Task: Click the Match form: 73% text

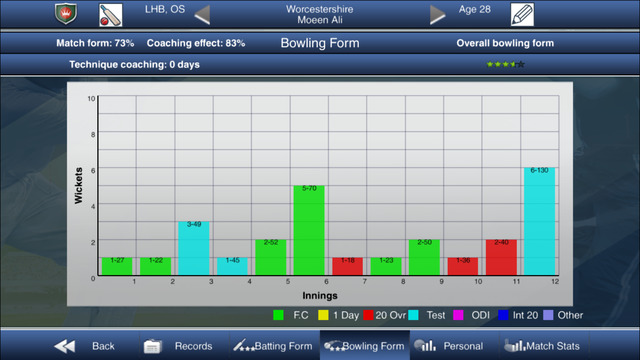Action: pos(95,43)
